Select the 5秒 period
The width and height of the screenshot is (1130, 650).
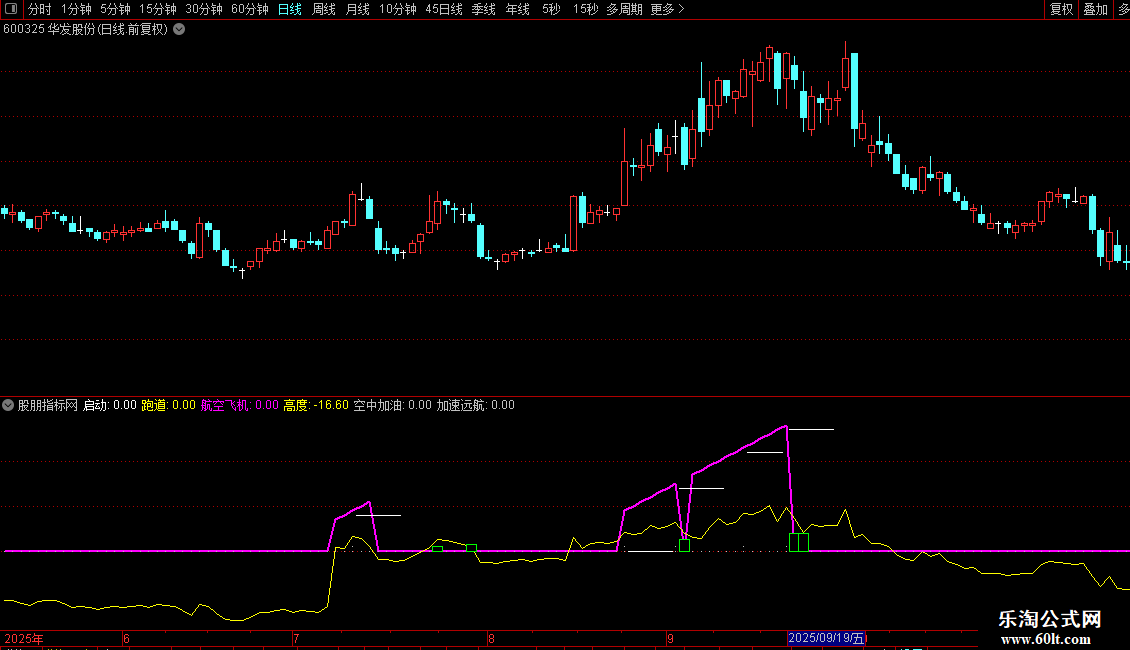[551, 9]
